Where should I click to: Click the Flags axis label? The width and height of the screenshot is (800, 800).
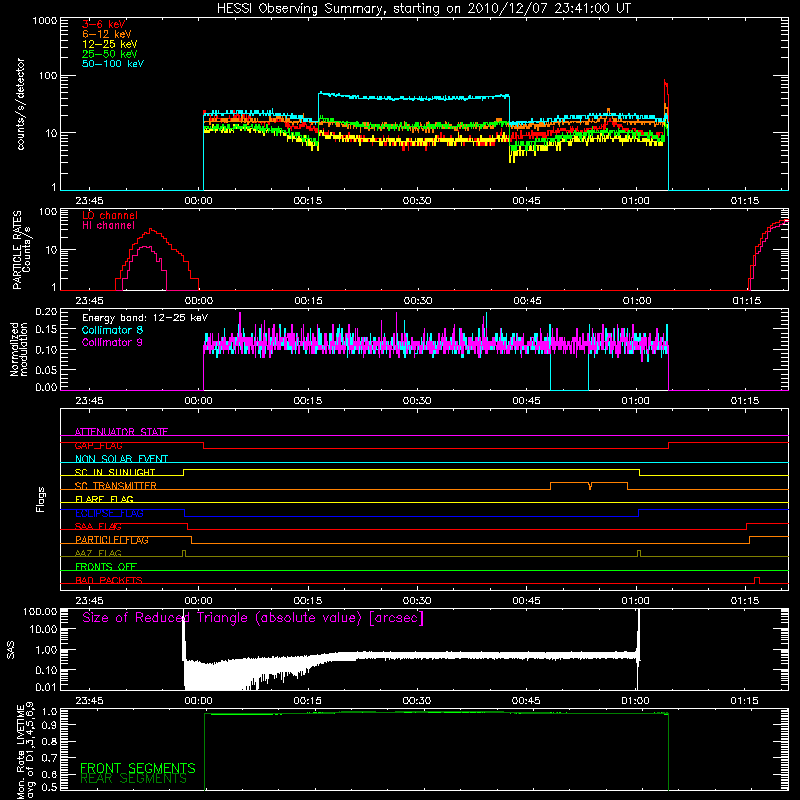click(41, 499)
